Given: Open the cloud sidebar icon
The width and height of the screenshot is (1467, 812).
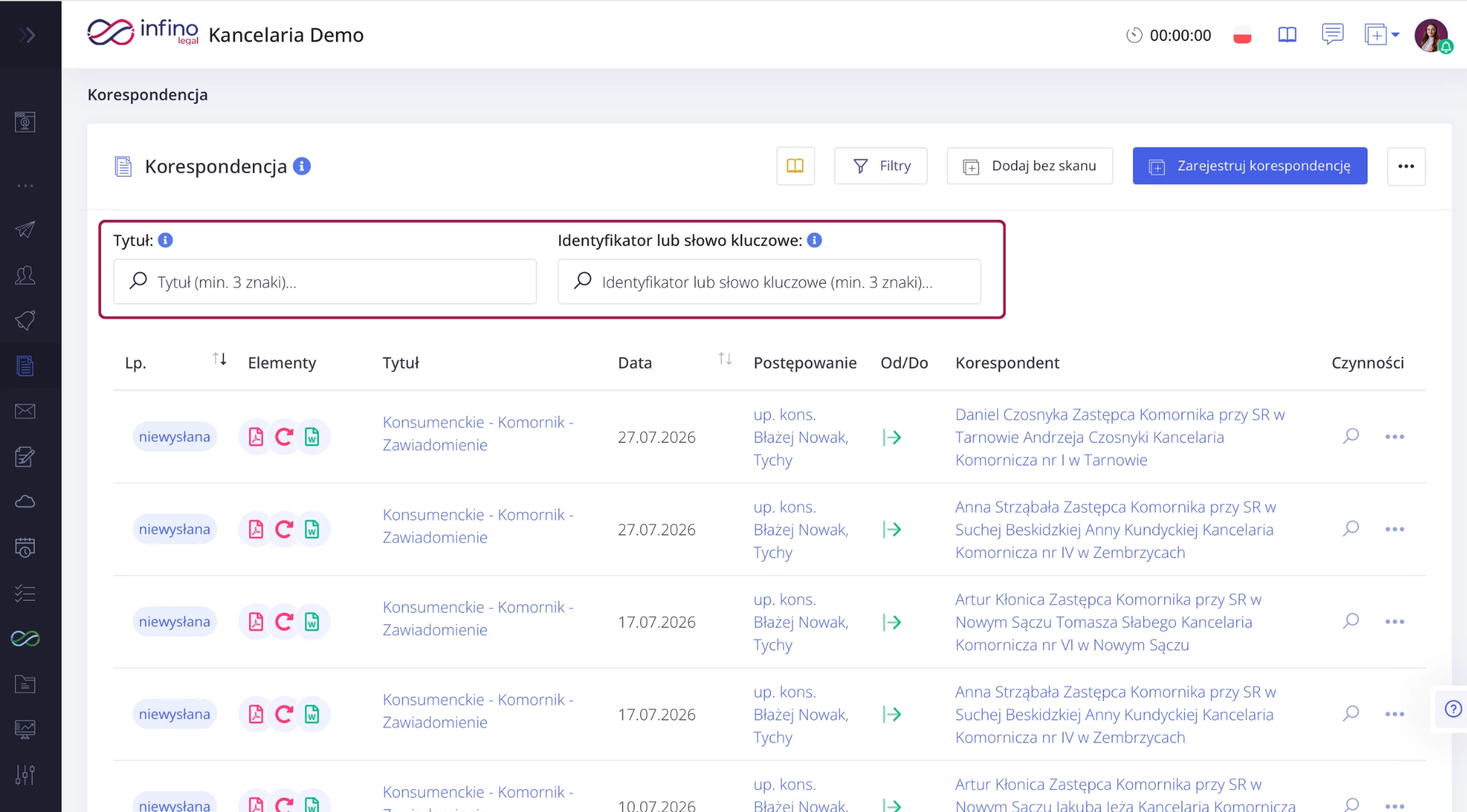Looking at the screenshot, I should [25, 501].
